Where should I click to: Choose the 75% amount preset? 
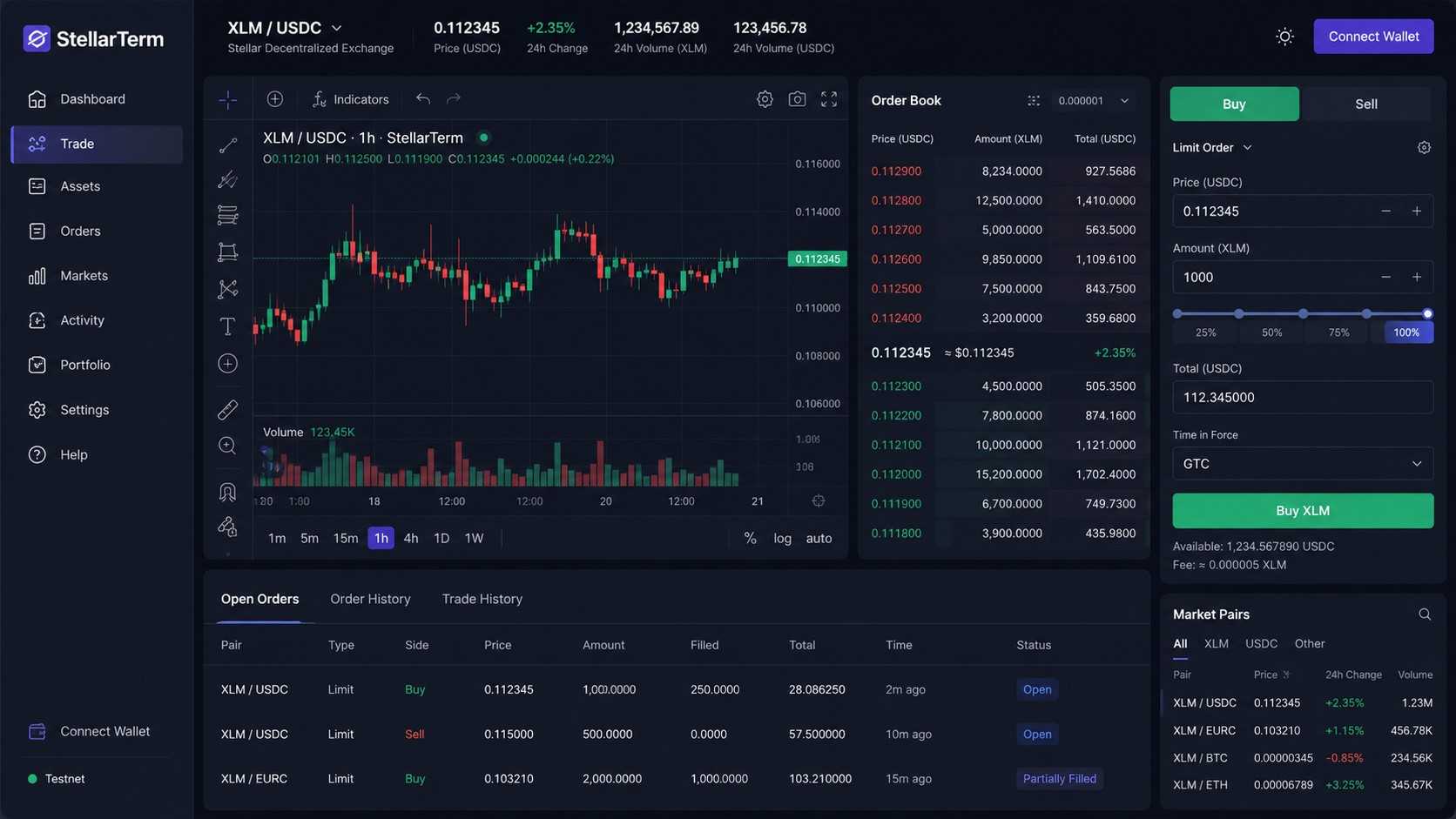tap(1338, 332)
